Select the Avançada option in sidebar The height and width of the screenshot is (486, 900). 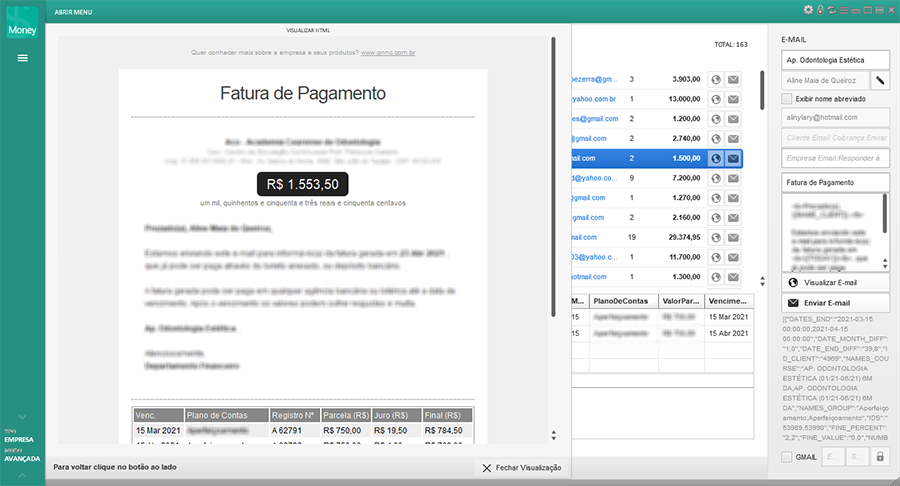(22, 459)
